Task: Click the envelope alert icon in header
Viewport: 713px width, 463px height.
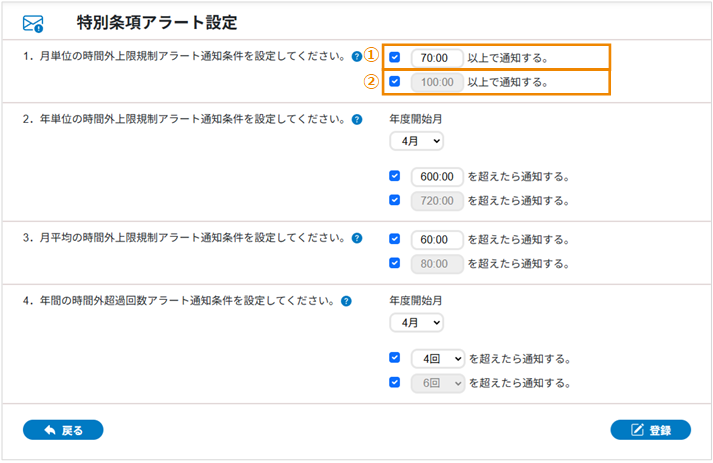Action: pyautogui.click(x=33, y=22)
